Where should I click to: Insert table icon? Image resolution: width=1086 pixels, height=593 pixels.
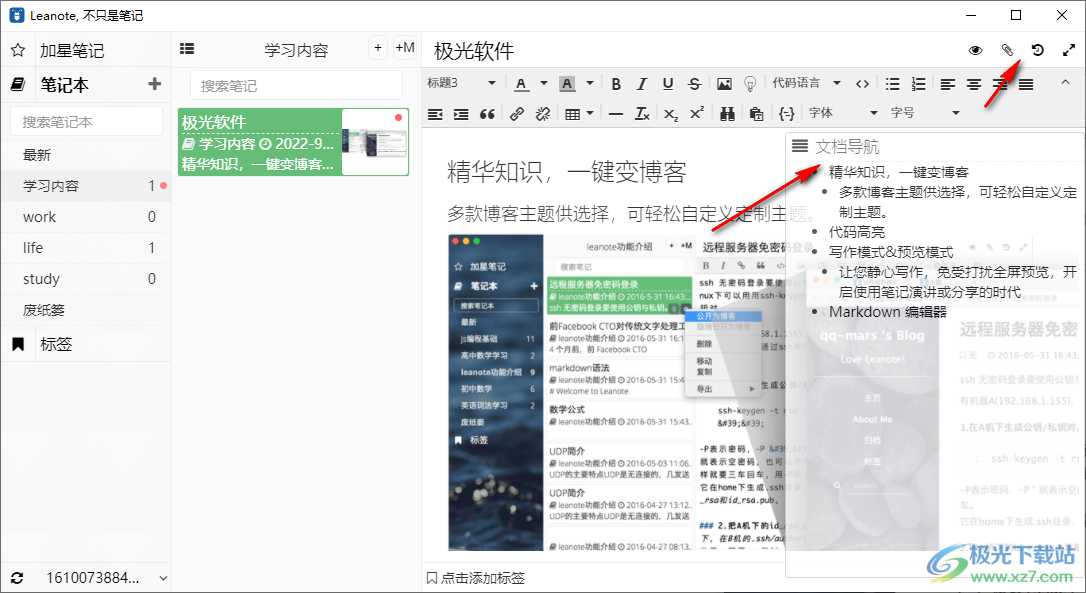coord(573,114)
